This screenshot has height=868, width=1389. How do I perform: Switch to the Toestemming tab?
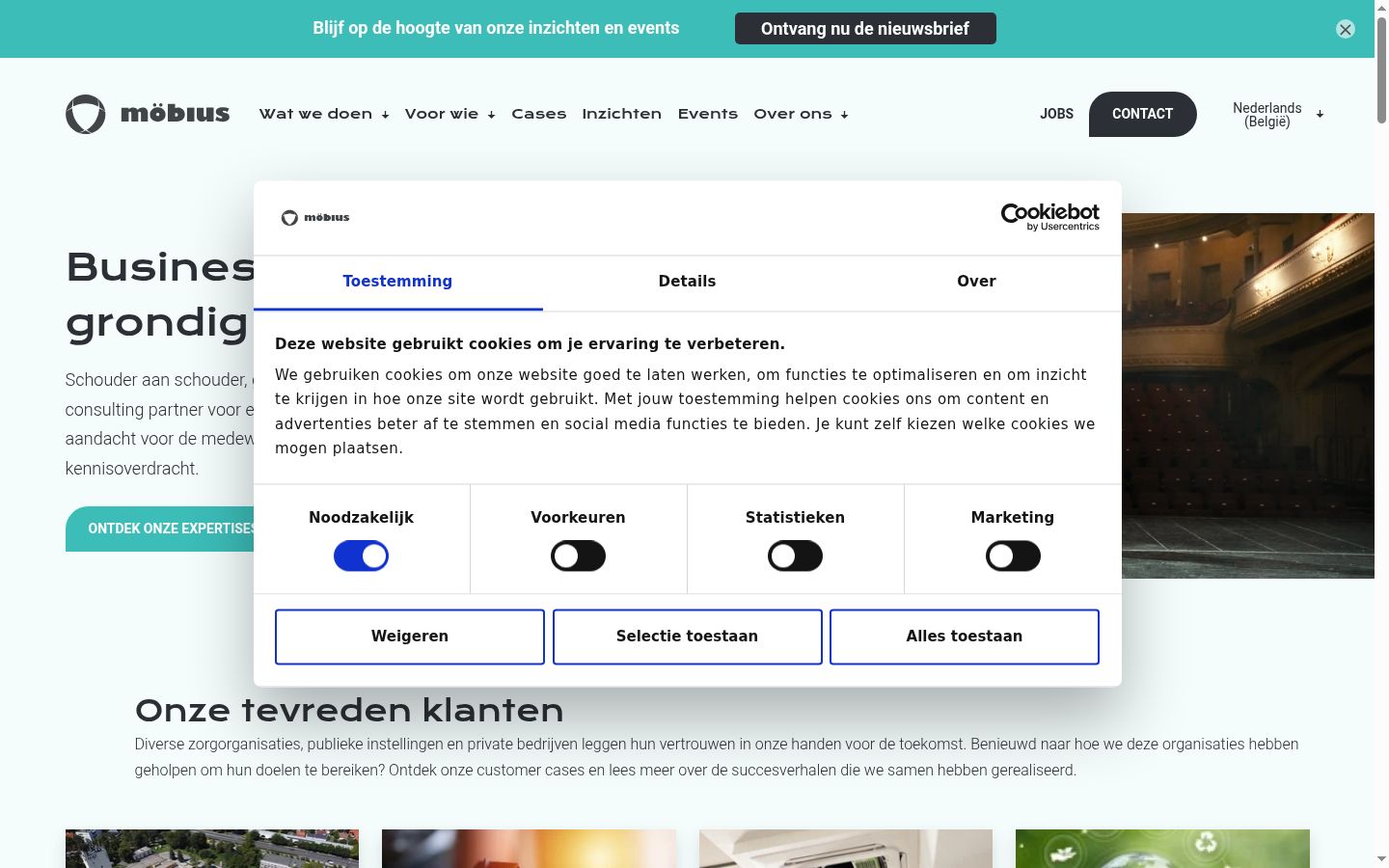tap(397, 282)
